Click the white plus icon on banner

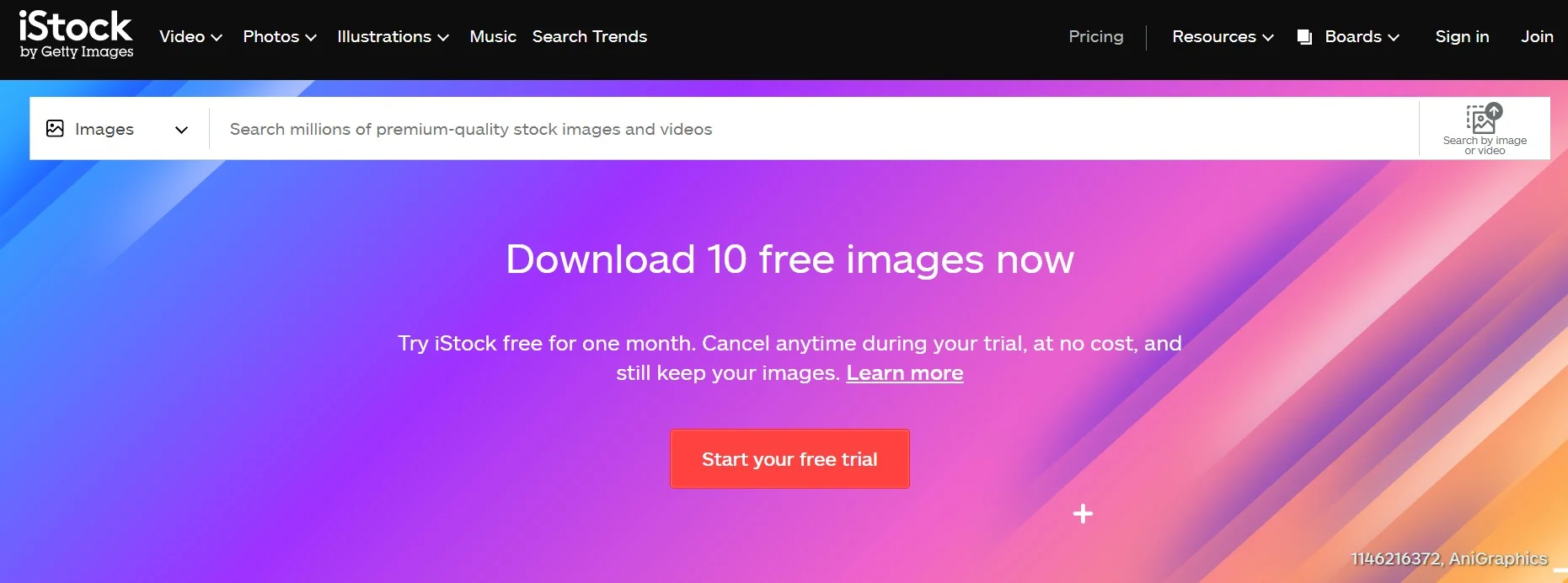tap(1083, 513)
